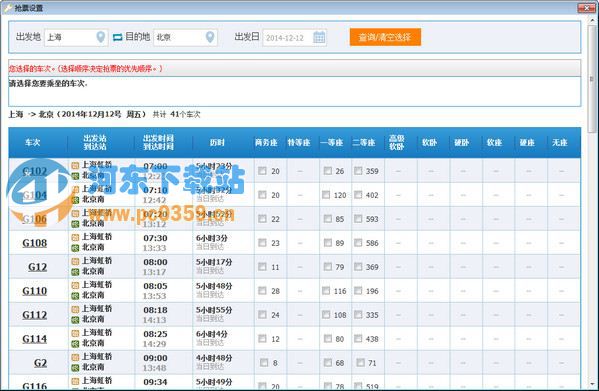Viewport: 599px width, 391px height.
Task: Click the terminal station icon for G108
Action: pyautogui.click(x=75, y=248)
